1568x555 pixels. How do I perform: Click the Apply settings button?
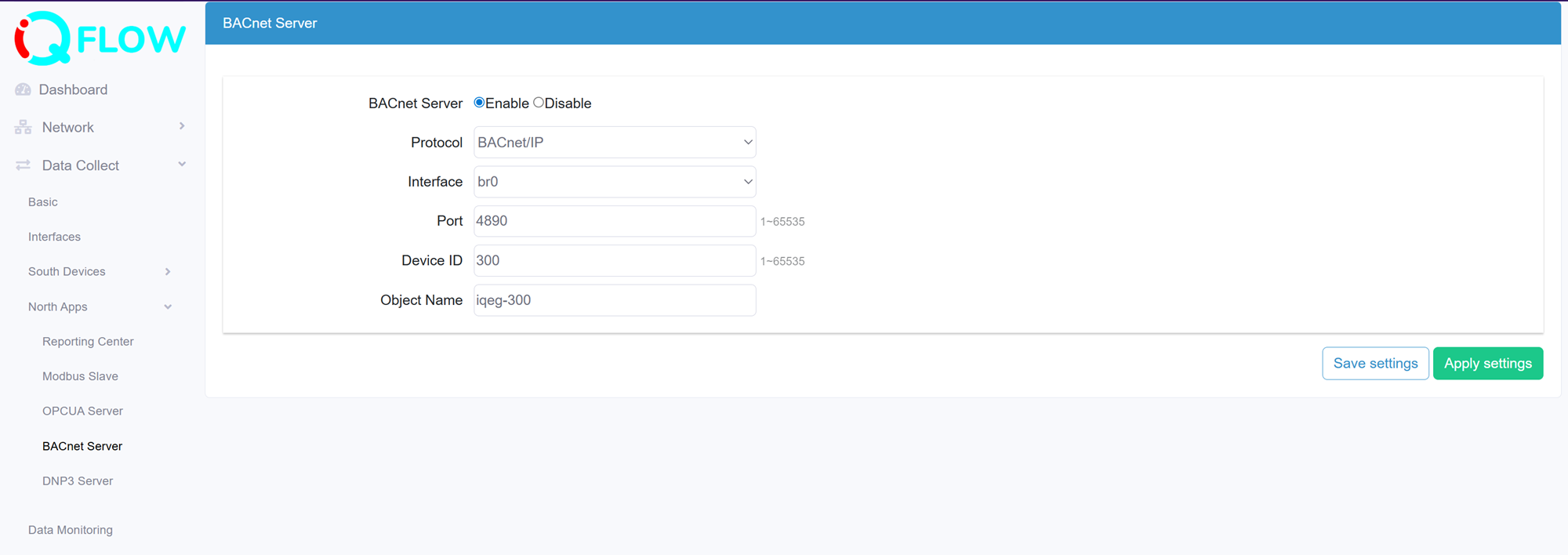tap(1488, 364)
